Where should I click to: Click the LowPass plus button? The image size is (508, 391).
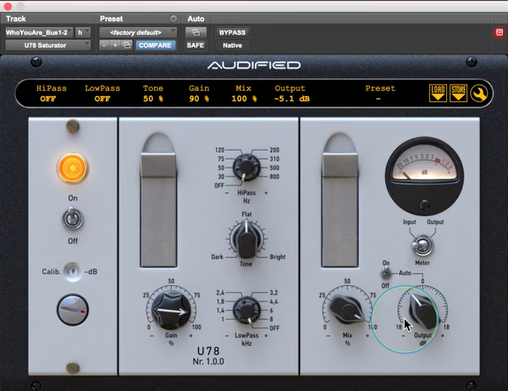tap(266, 336)
